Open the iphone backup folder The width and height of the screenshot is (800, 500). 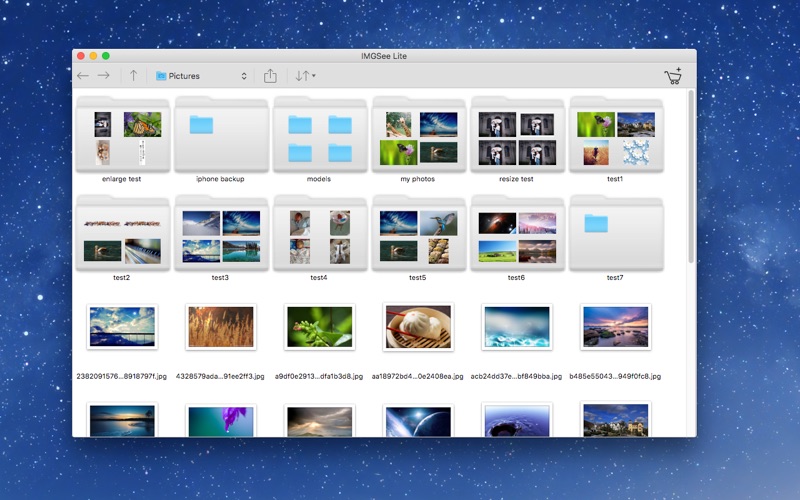[221, 134]
